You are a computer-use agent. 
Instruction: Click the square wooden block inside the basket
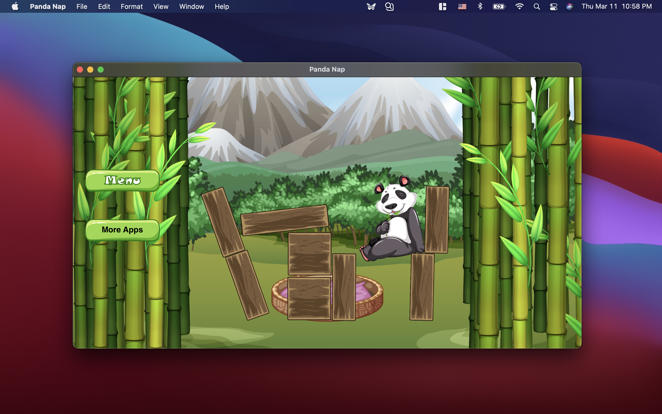click(x=309, y=298)
